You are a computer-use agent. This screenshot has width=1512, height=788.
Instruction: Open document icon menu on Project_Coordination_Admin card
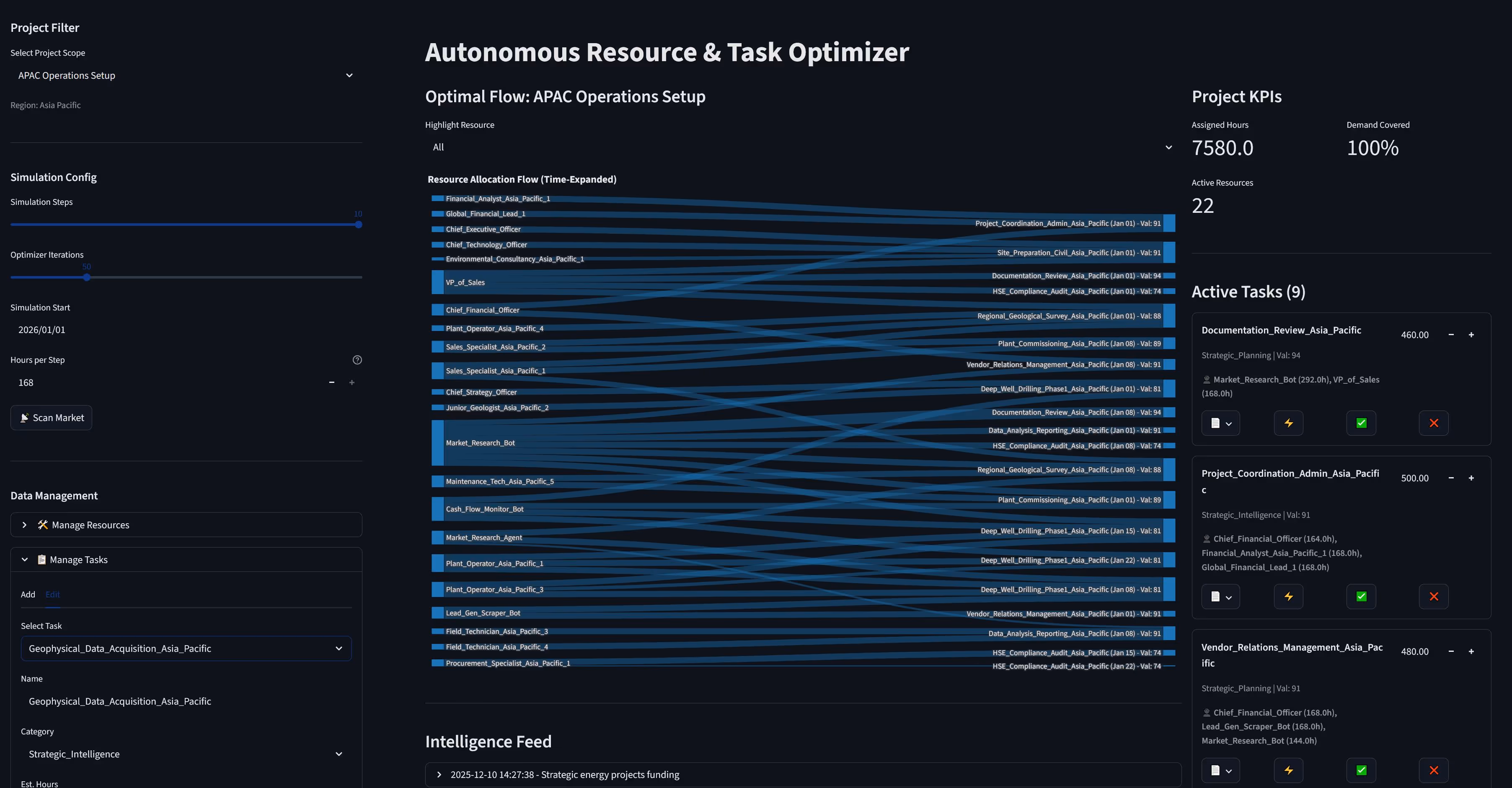click(x=1220, y=597)
